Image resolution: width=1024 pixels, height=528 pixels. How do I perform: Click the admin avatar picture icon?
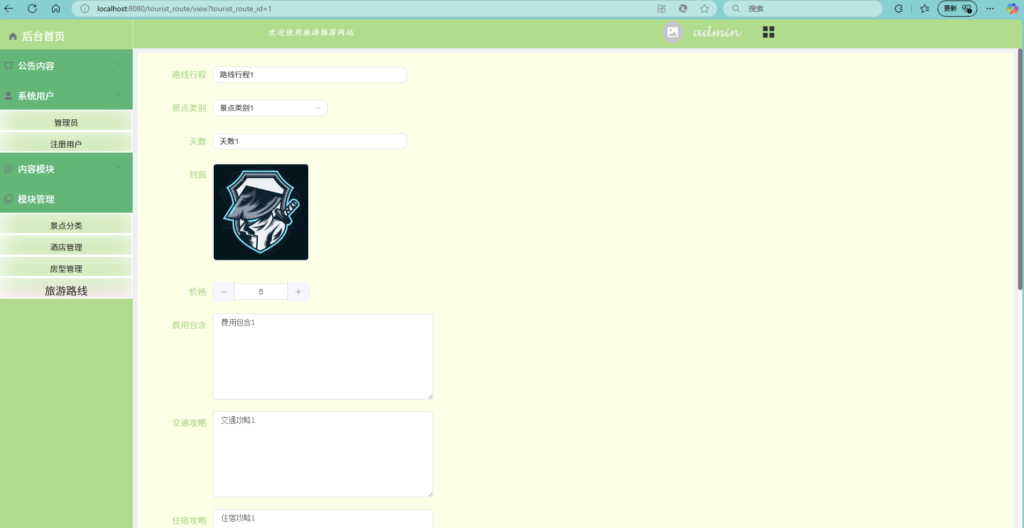click(673, 32)
